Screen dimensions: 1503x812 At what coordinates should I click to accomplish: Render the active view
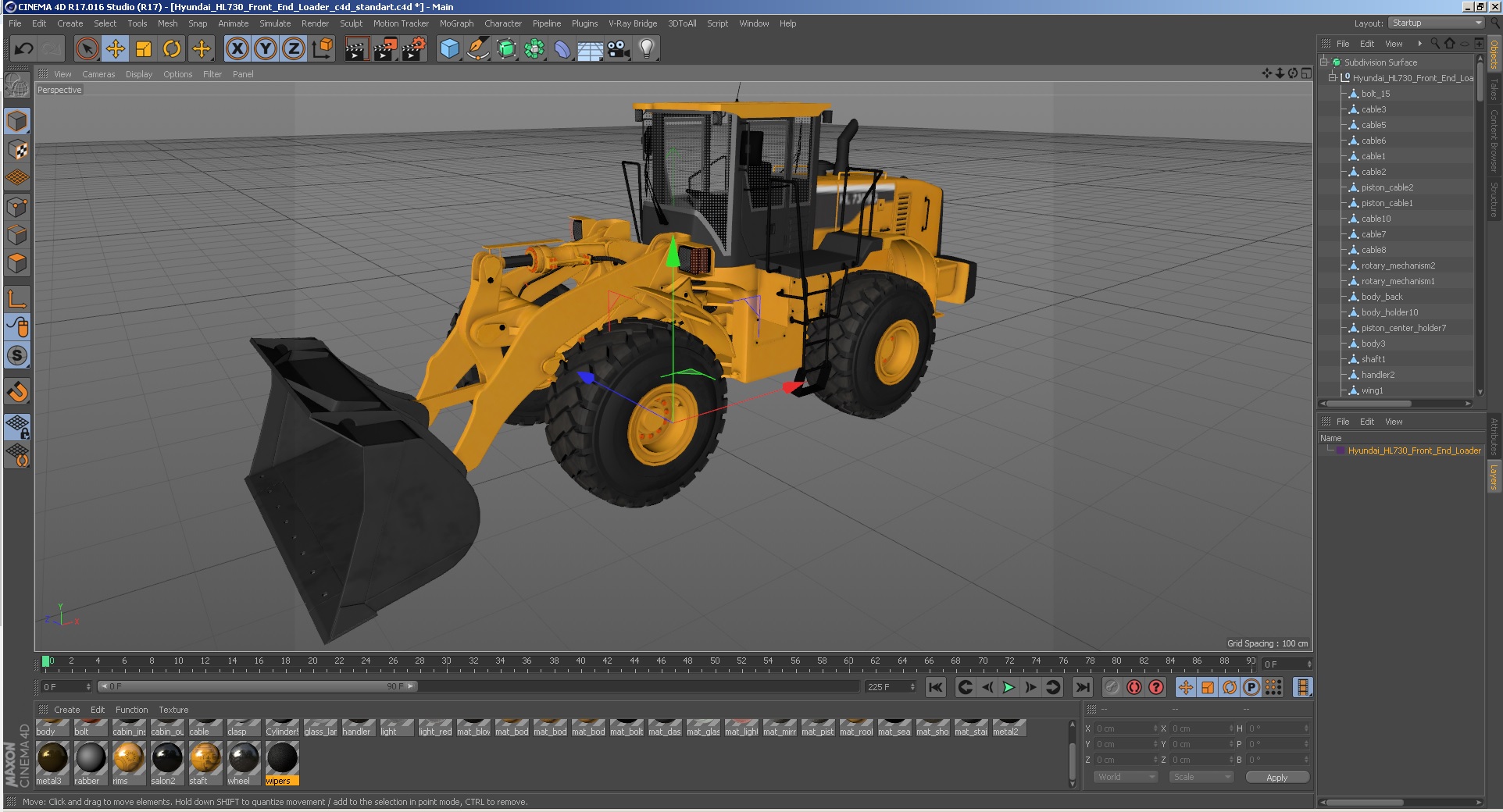[356, 49]
